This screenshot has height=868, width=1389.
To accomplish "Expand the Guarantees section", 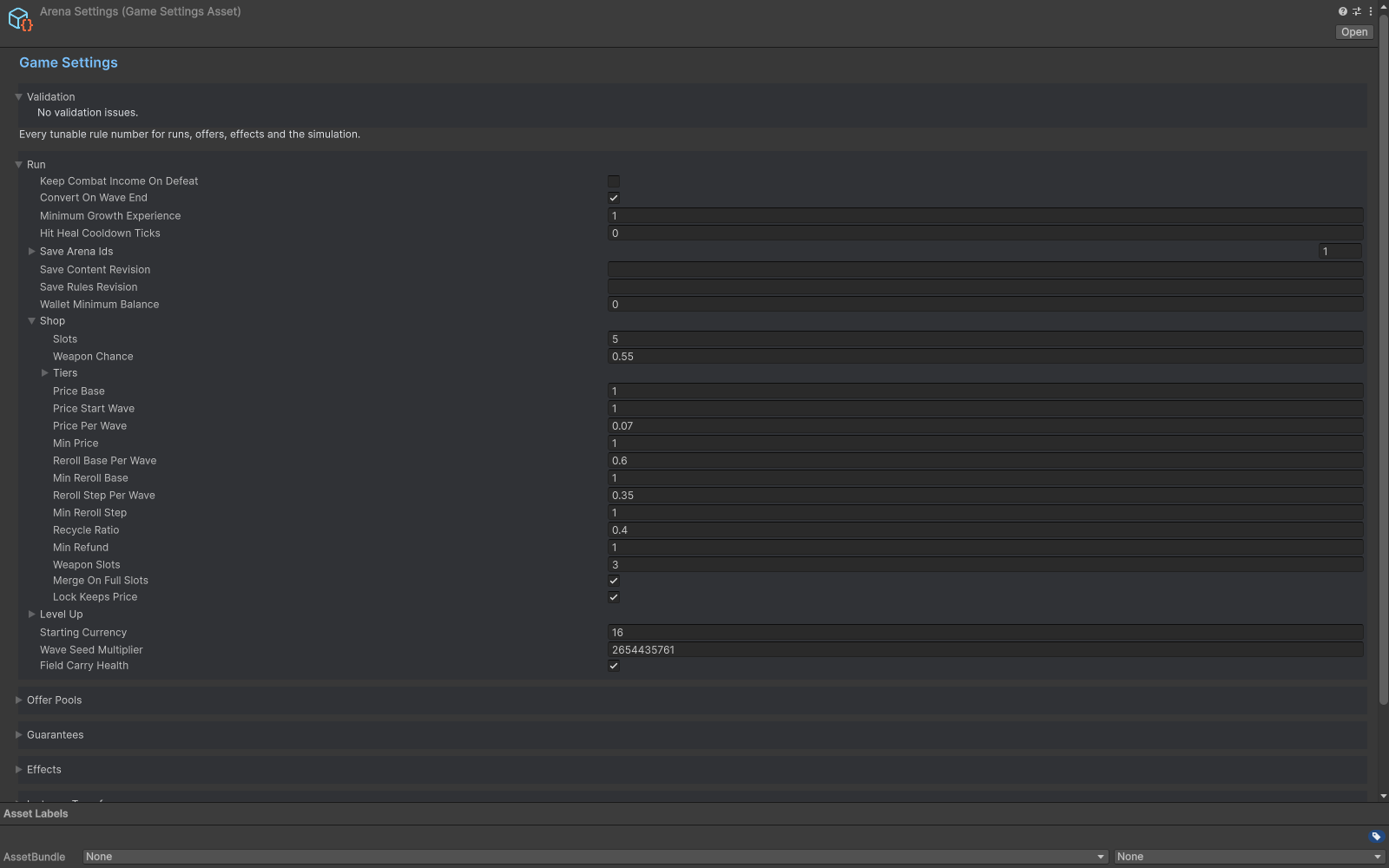I will pos(18,735).
